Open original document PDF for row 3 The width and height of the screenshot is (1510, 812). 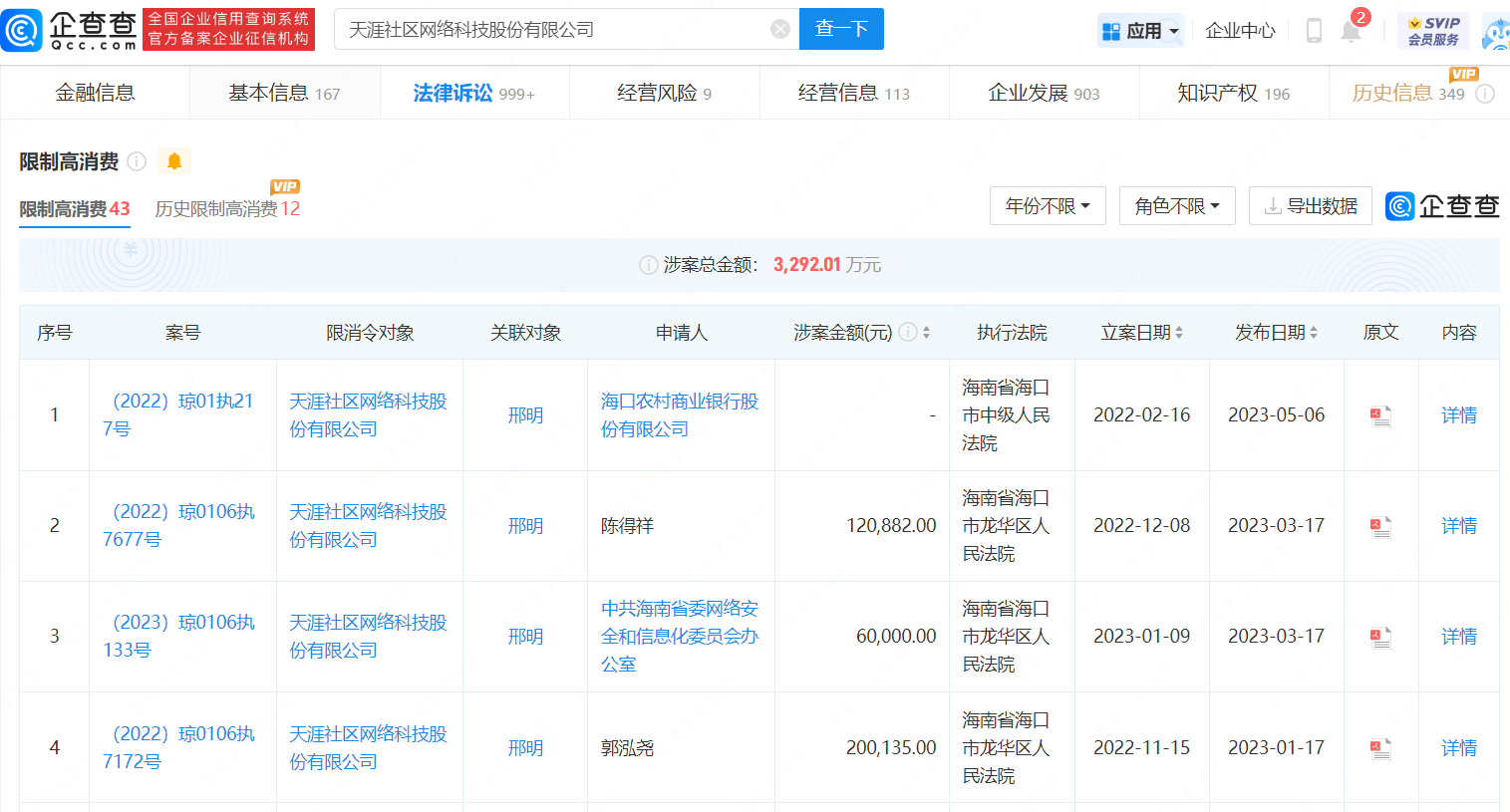coord(1380,637)
